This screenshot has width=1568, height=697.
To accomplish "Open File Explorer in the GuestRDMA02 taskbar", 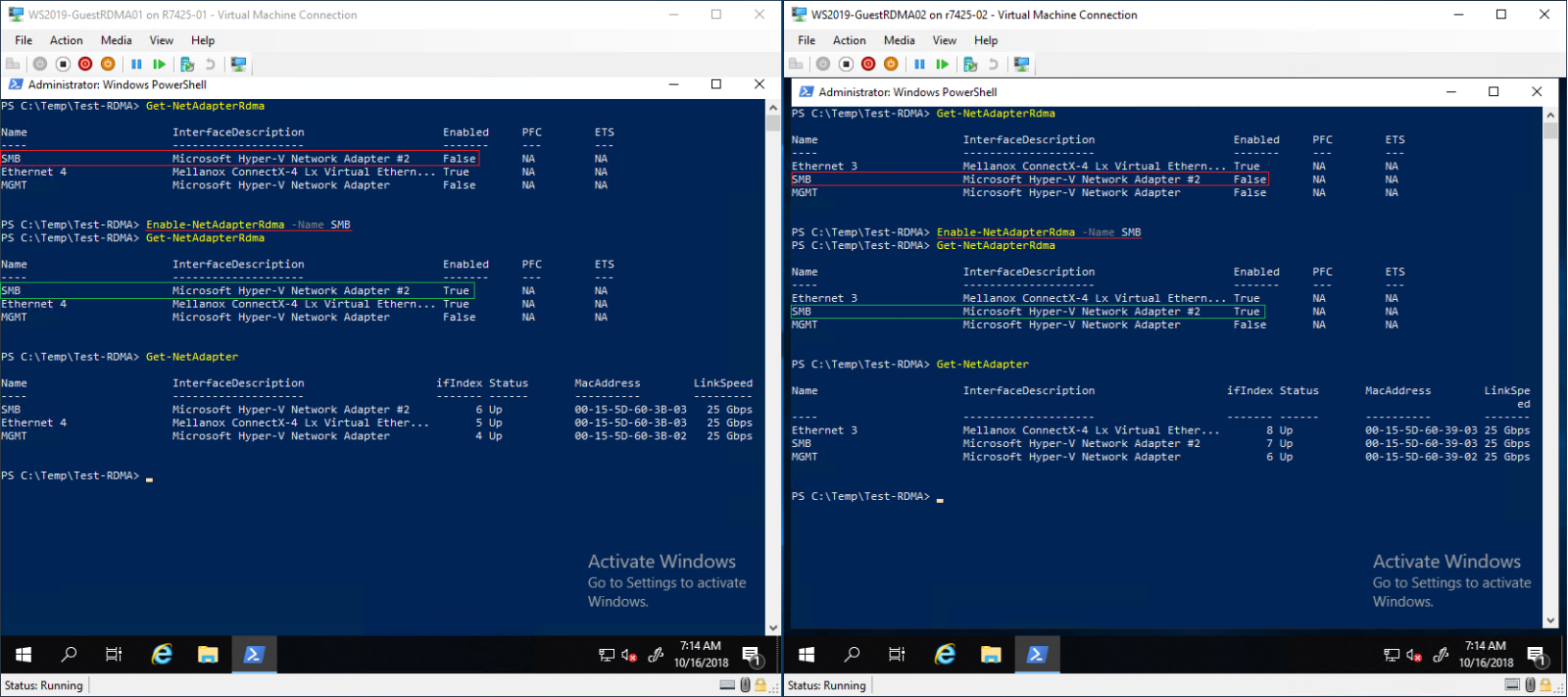I will [991, 655].
